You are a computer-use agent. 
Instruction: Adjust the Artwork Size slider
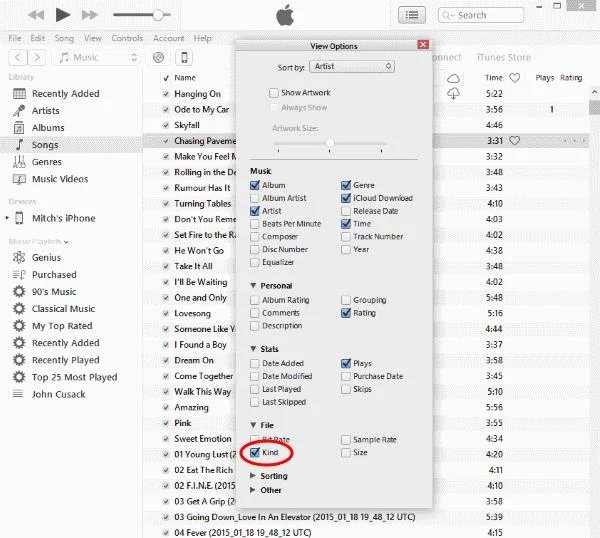(330, 143)
